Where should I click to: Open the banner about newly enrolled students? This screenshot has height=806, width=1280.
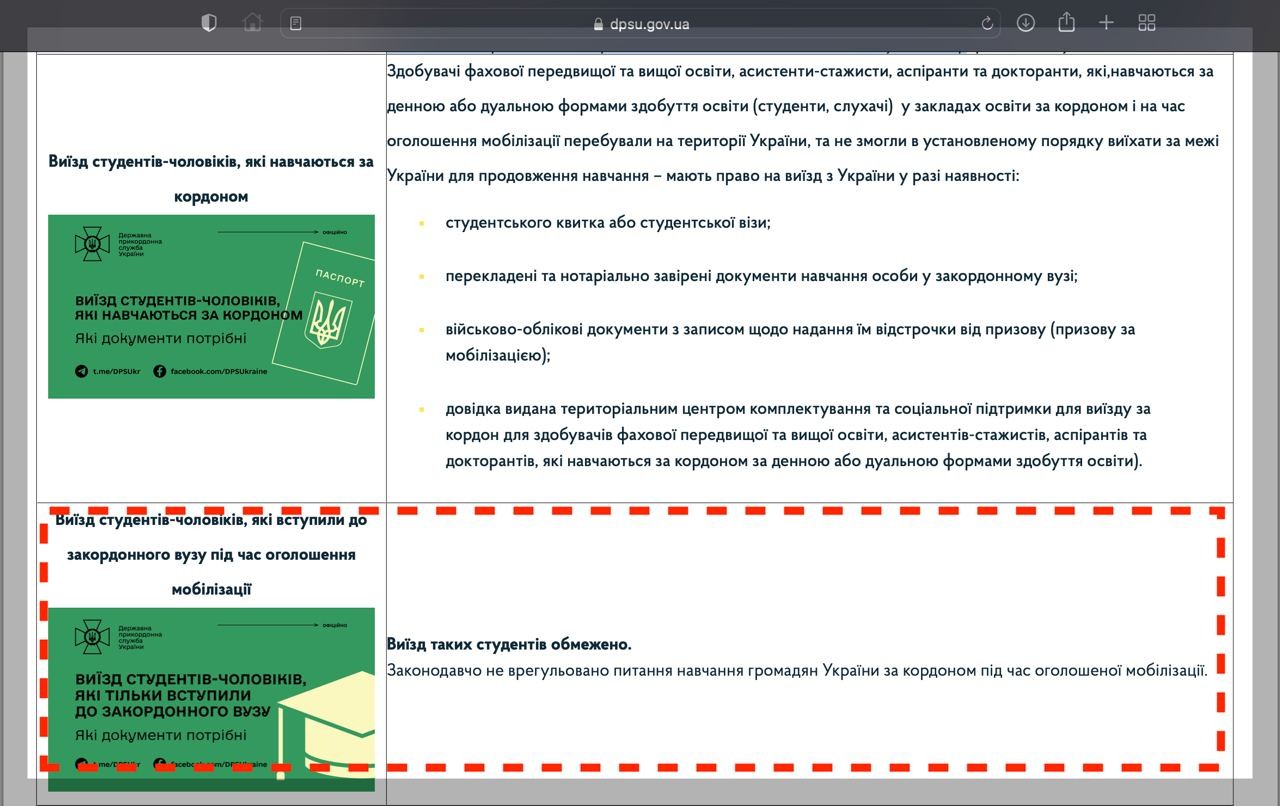point(211,699)
